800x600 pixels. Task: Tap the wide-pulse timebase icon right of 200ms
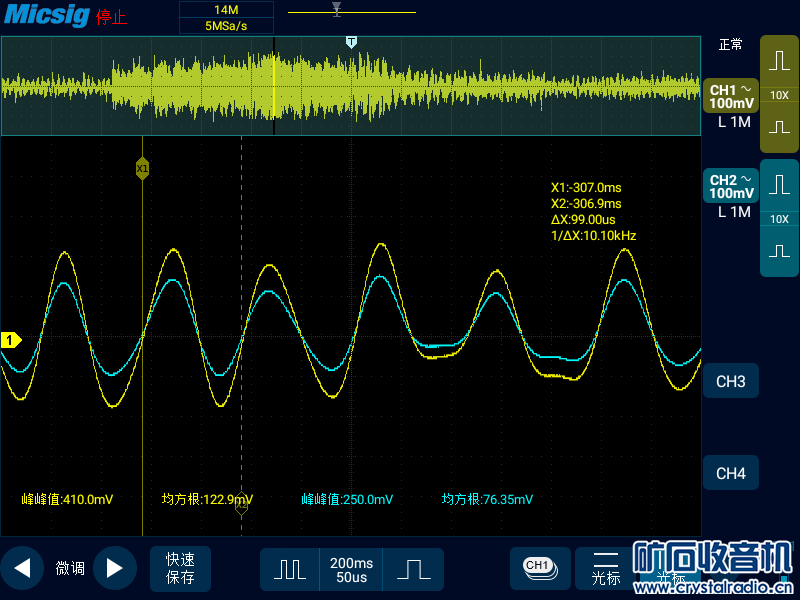point(412,569)
